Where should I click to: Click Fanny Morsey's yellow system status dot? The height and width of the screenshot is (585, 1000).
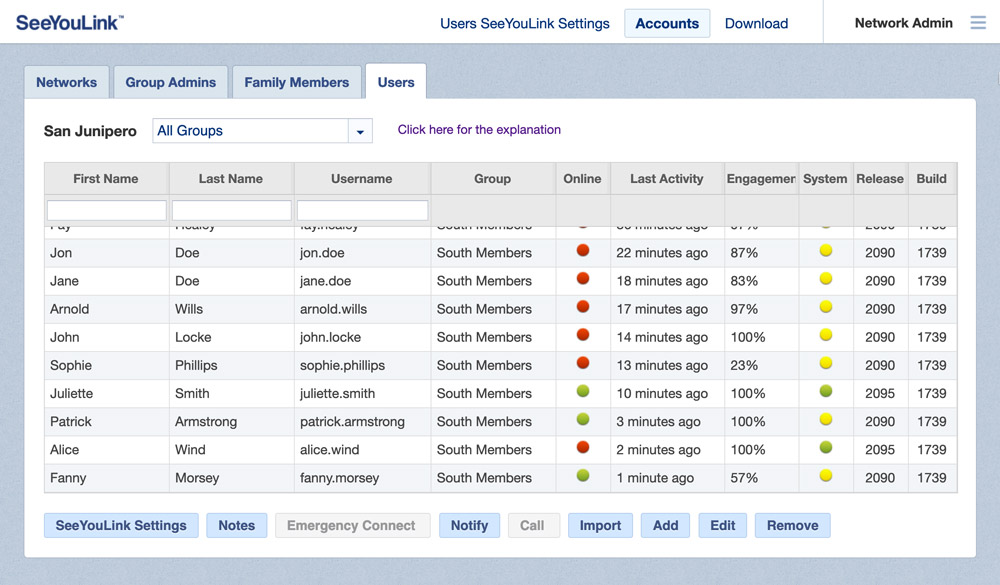[826, 475]
